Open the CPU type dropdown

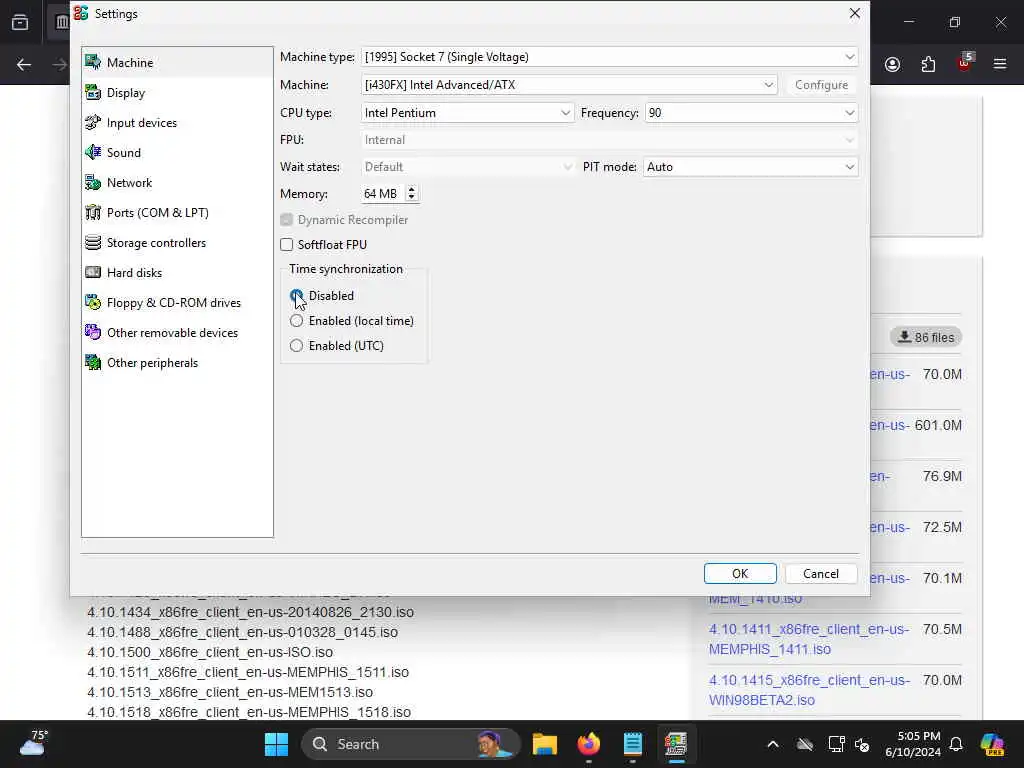tap(468, 113)
